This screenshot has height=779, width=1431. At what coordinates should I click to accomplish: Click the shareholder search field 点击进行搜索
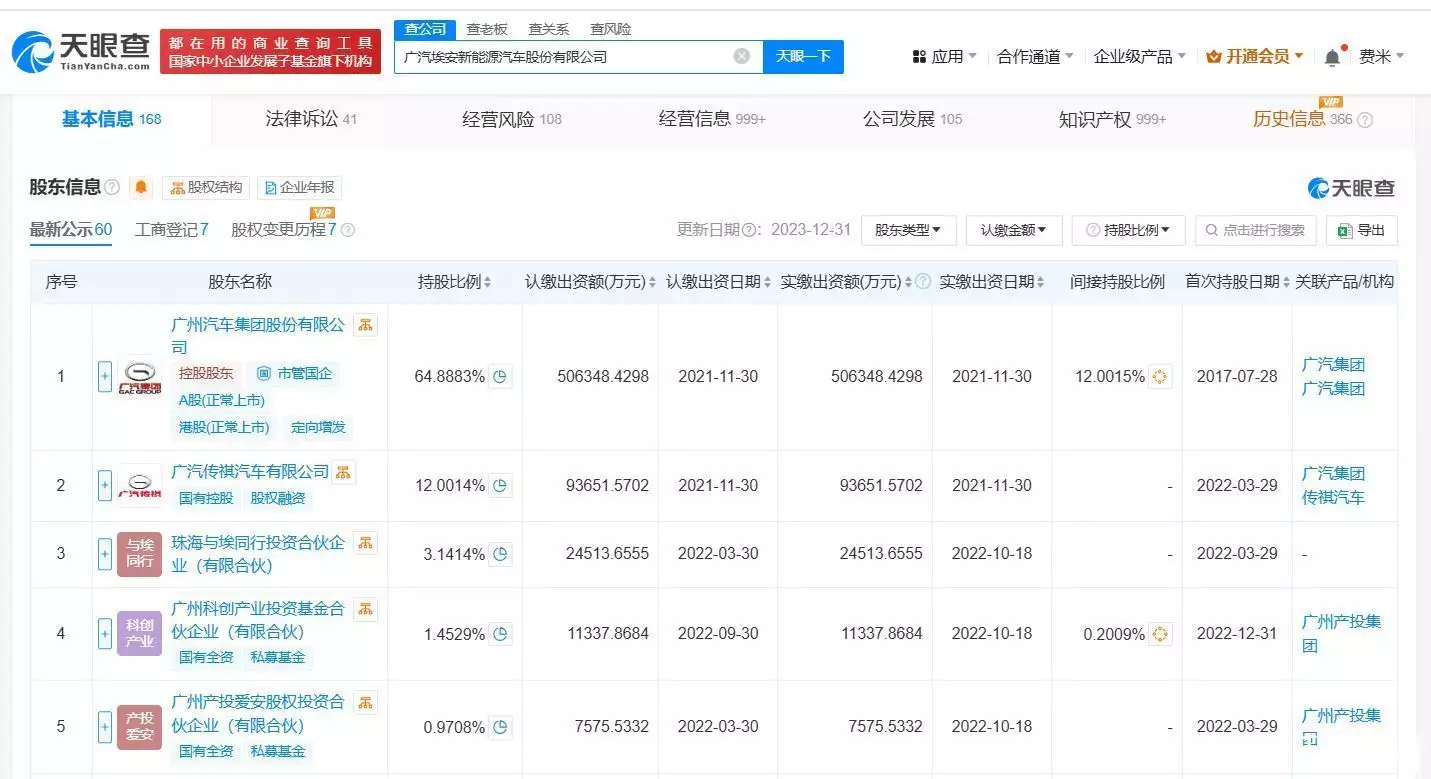tap(1255, 230)
